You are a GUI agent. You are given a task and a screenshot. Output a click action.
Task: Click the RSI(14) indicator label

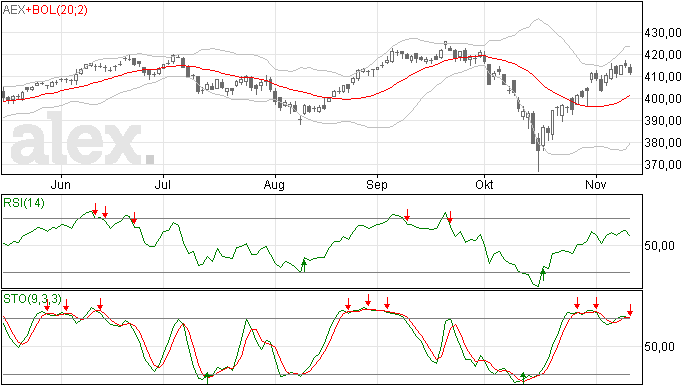pos(24,203)
